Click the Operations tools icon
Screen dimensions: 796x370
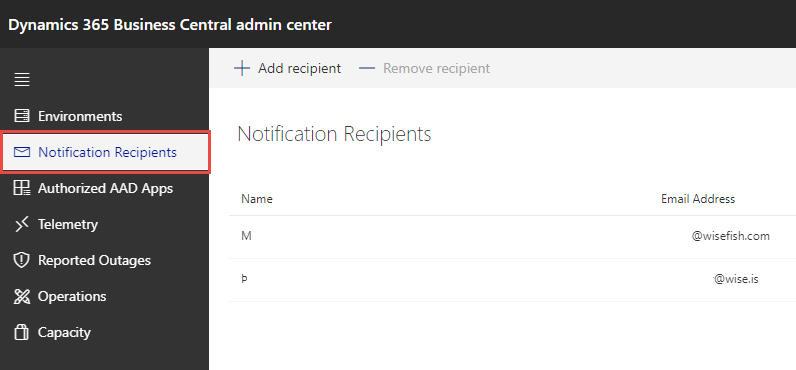click(22, 296)
